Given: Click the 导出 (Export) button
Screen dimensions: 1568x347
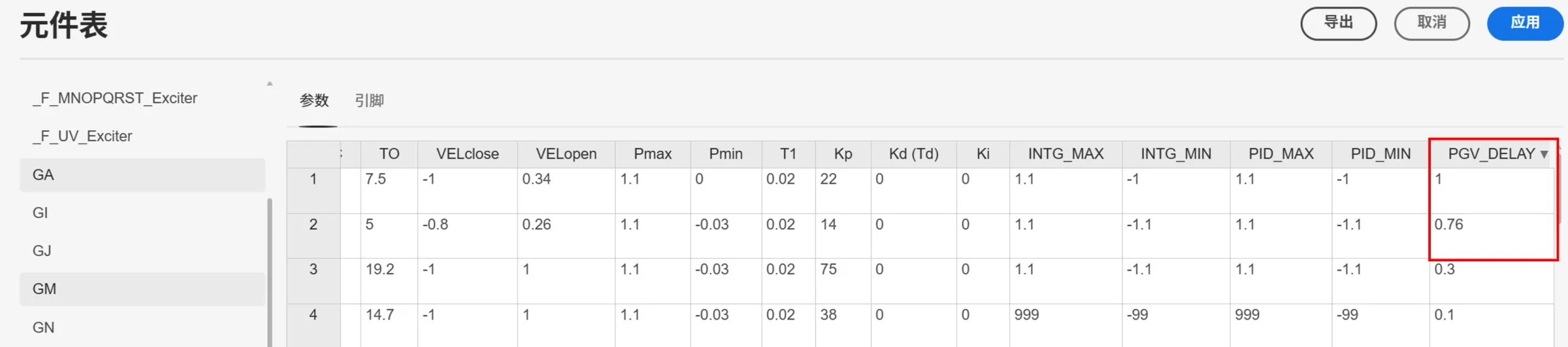Looking at the screenshot, I should (1338, 23).
